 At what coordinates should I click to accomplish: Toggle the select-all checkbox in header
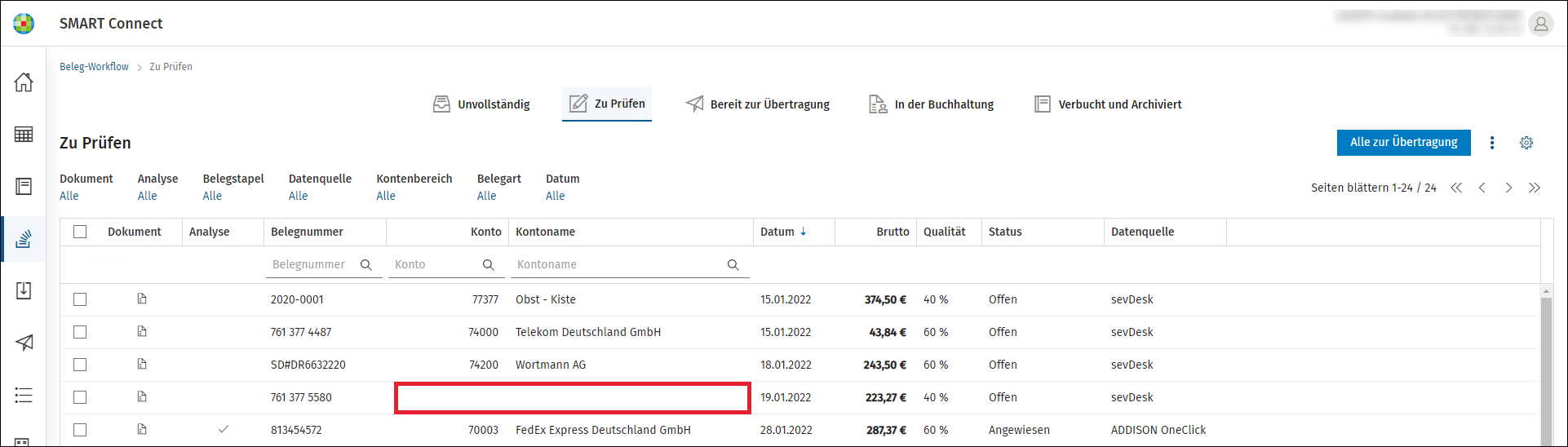click(x=80, y=232)
